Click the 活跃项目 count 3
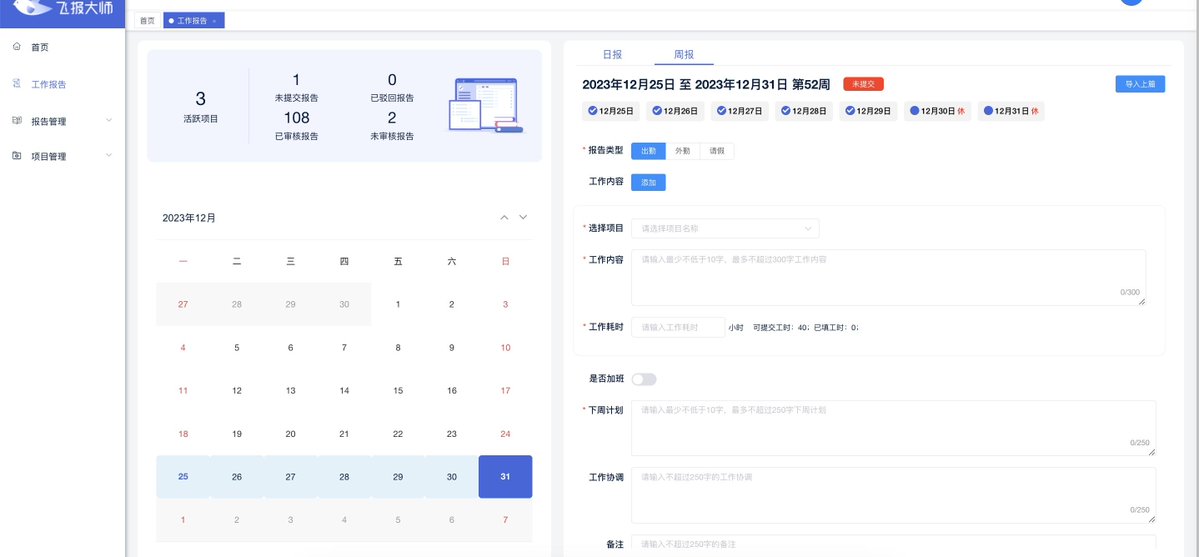 (x=200, y=99)
